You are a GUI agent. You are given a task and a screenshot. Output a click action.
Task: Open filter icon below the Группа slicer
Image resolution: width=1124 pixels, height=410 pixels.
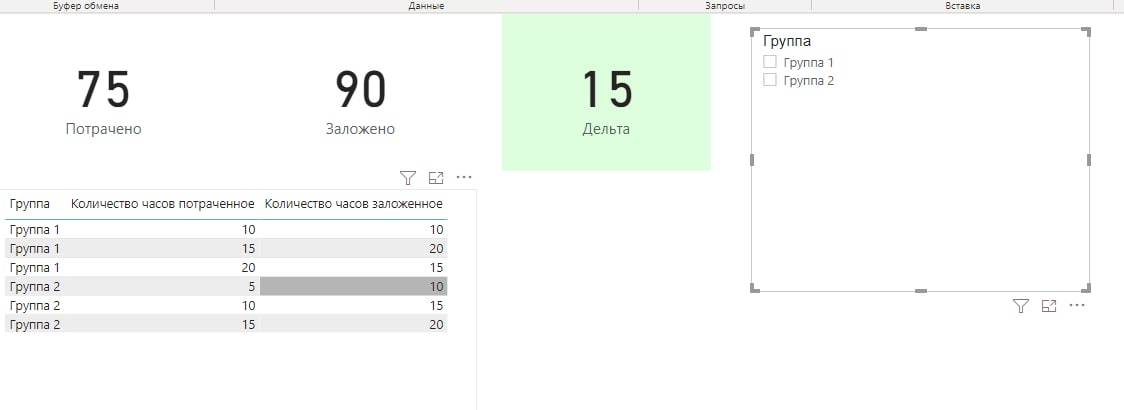pos(1021,306)
